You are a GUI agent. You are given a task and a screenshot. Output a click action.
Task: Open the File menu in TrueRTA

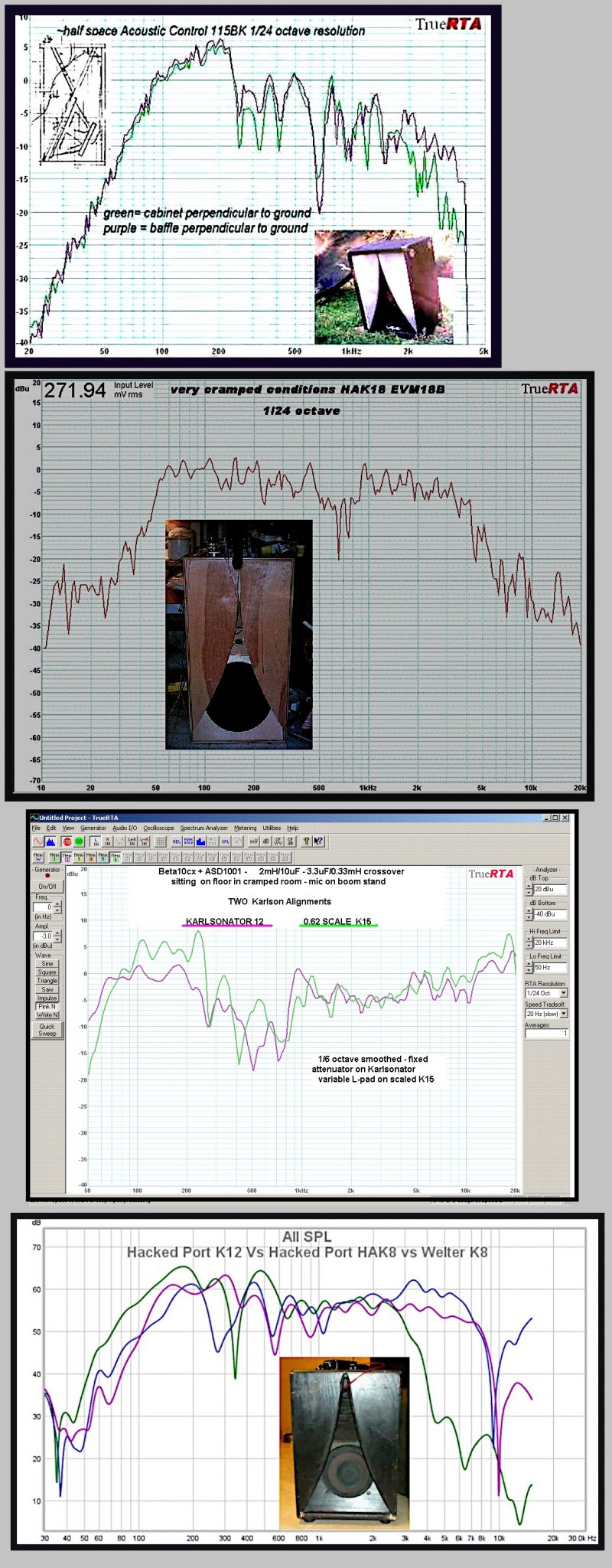36,828
